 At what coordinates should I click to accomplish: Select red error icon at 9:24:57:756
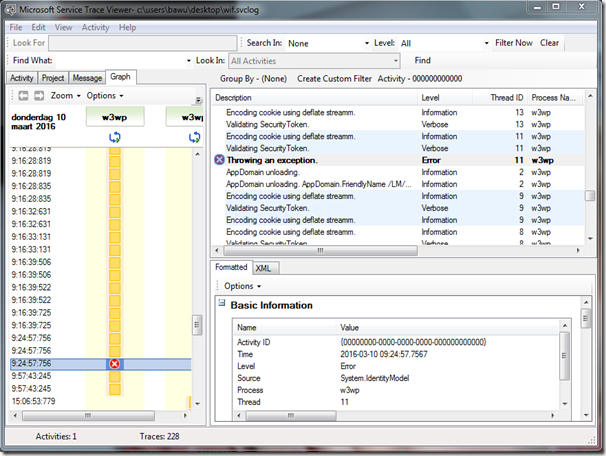[x=115, y=364]
